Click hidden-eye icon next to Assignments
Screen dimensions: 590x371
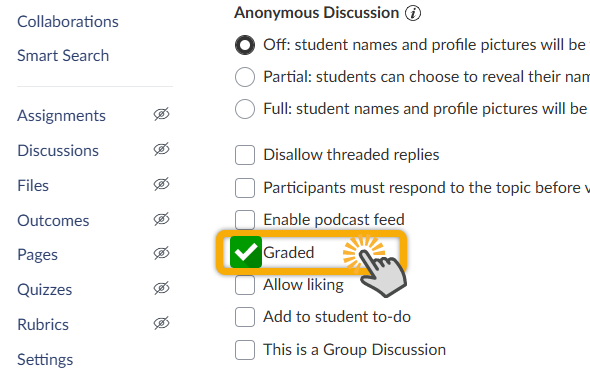pos(161,114)
